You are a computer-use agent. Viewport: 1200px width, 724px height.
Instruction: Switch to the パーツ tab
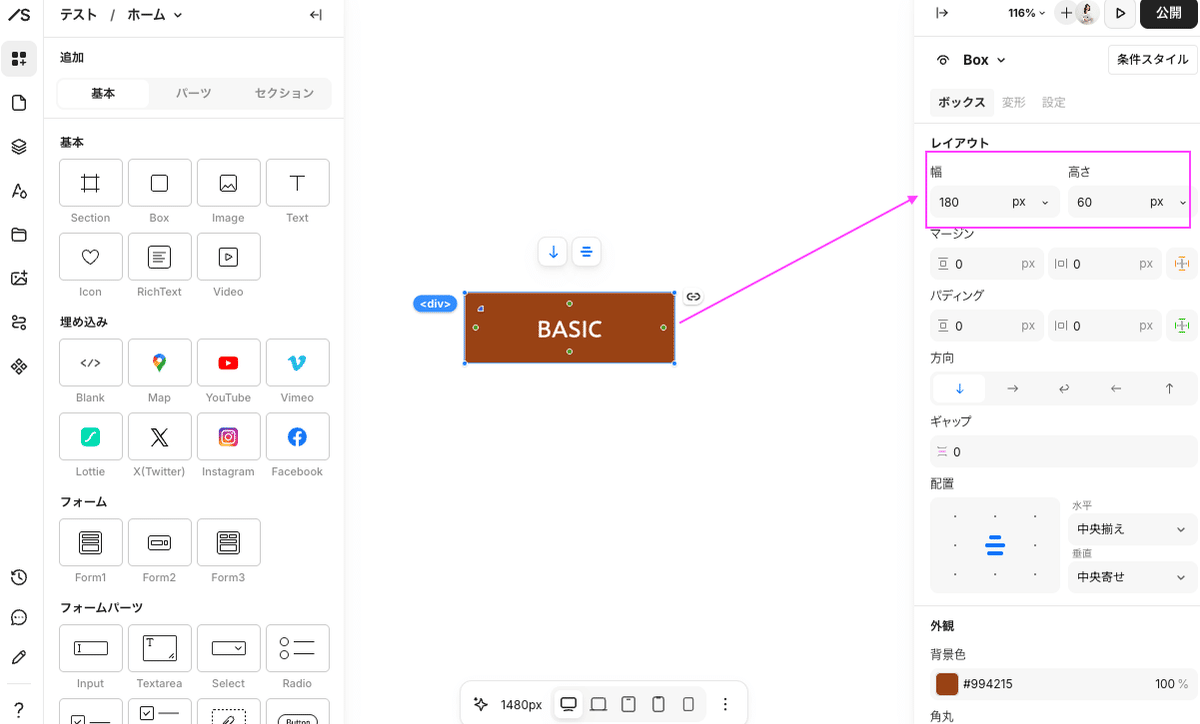click(194, 93)
